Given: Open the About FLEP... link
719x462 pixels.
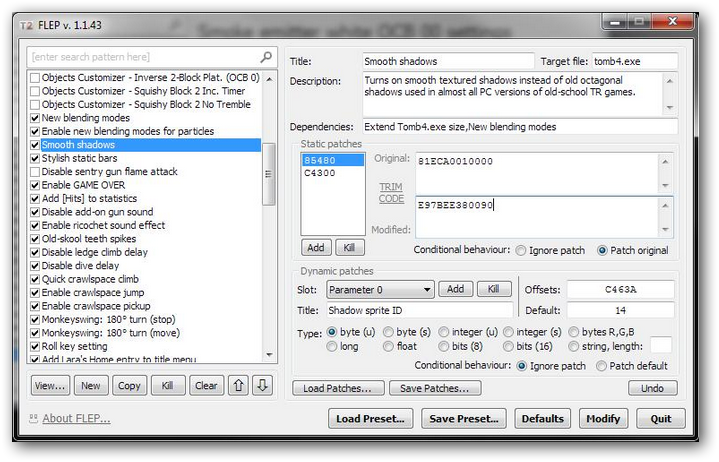Looking at the screenshot, I should coord(76,418).
